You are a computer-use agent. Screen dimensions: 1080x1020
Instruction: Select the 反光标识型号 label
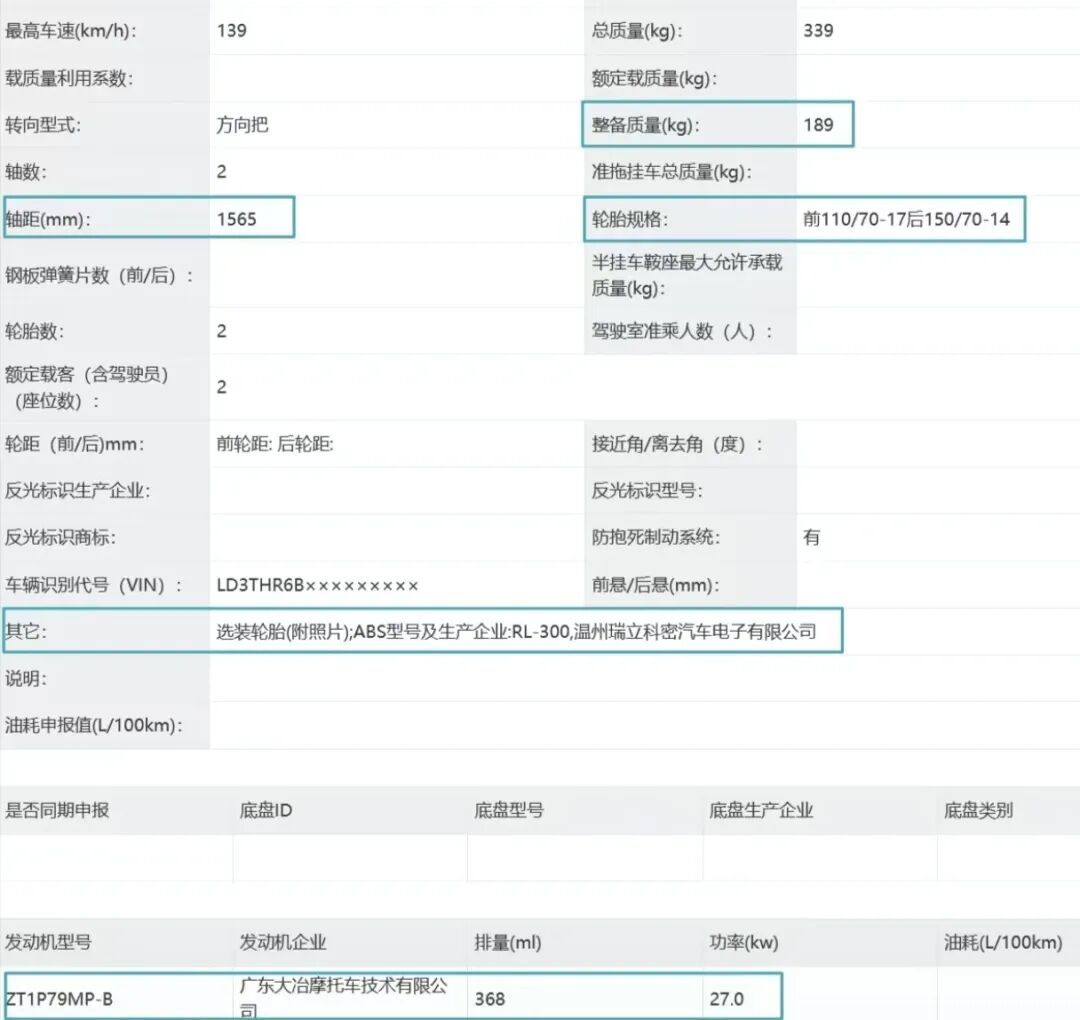(x=647, y=491)
